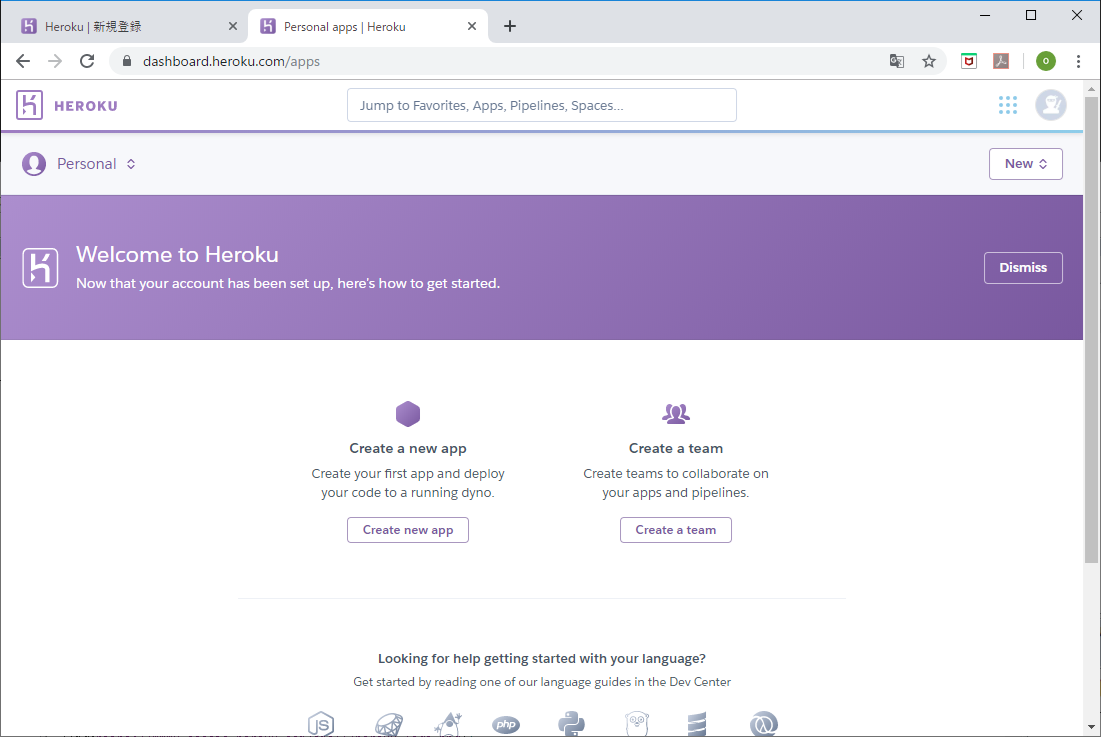Click the PDF extension icon
This screenshot has width=1101, height=737.
(1001, 61)
